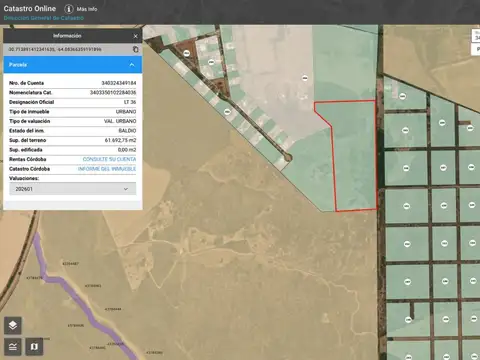Click the Designación Oficial label

pyautogui.click(x=31, y=102)
